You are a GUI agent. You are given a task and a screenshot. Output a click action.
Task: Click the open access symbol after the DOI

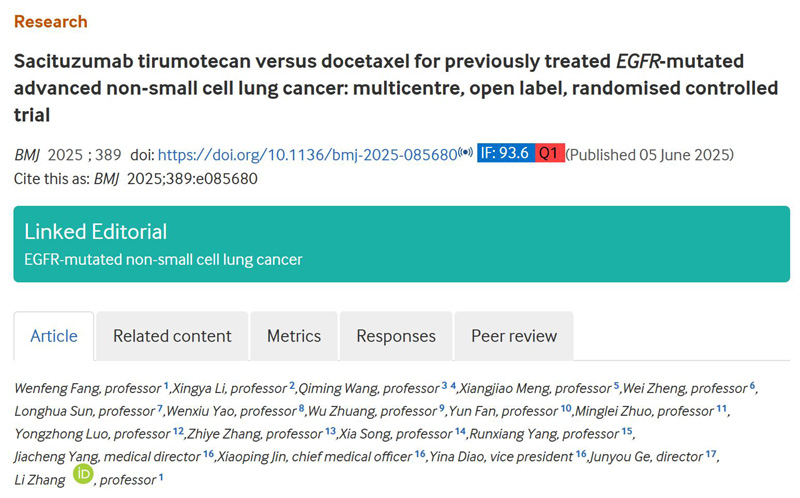pos(465,154)
